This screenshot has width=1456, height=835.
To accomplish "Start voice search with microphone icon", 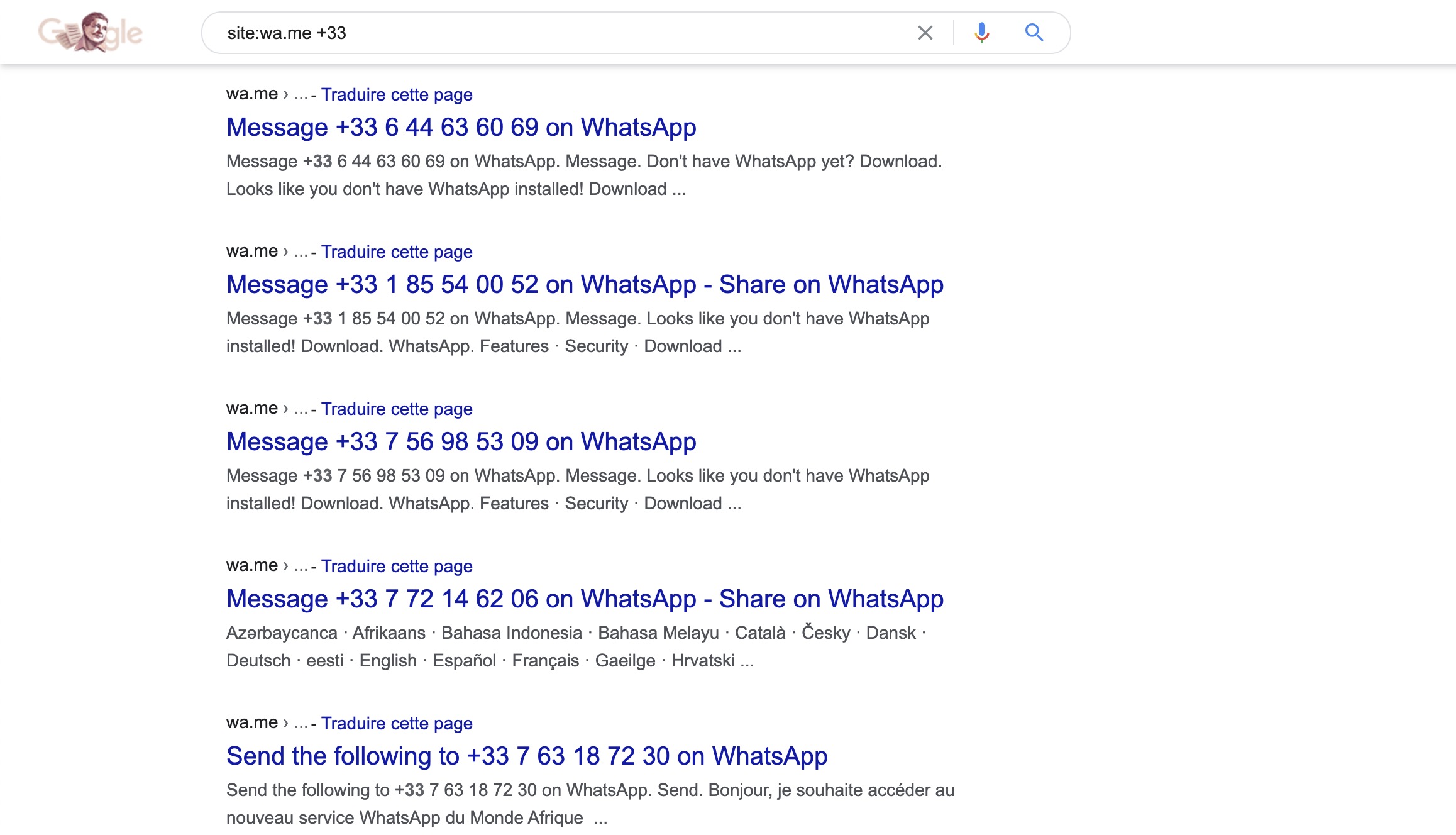I will click(981, 33).
